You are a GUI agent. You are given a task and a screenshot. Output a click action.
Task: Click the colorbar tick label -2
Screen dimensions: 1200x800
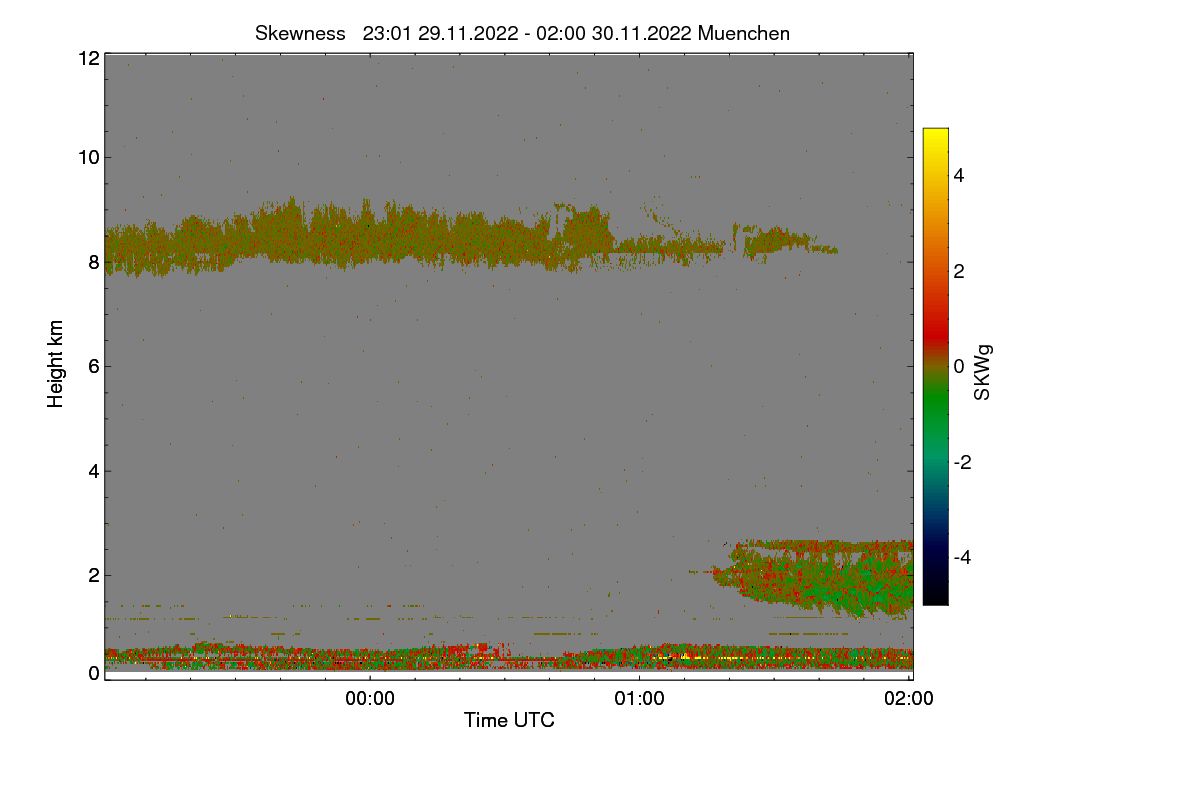click(x=961, y=462)
